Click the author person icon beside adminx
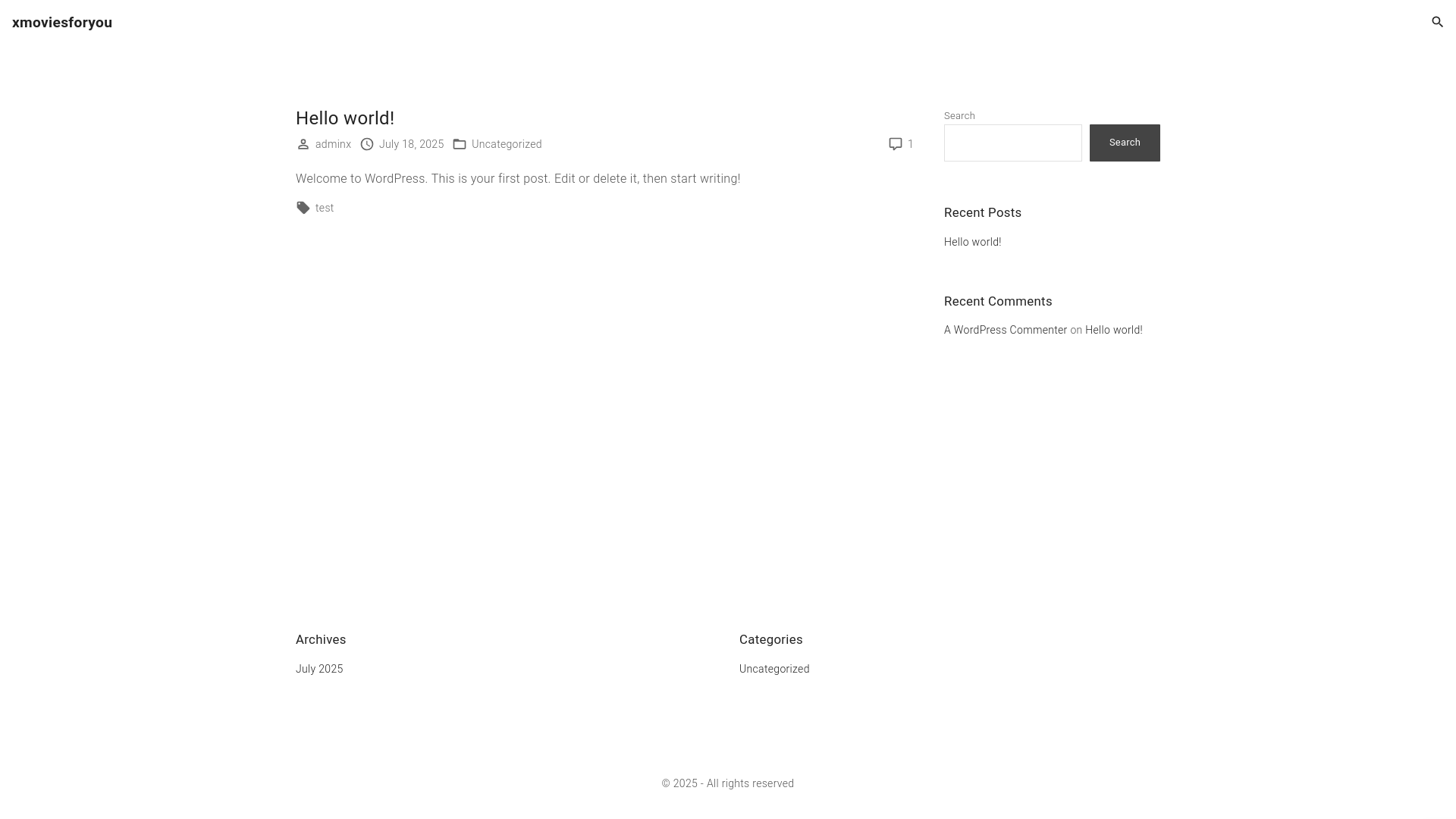The height and width of the screenshot is (819, 1456). coord(303,144)
